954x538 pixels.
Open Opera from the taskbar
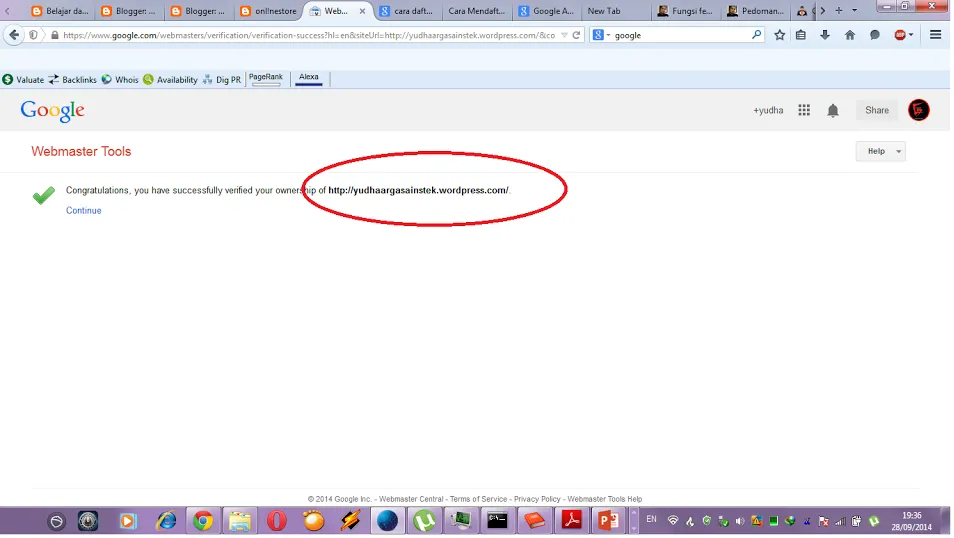(276, 521)
